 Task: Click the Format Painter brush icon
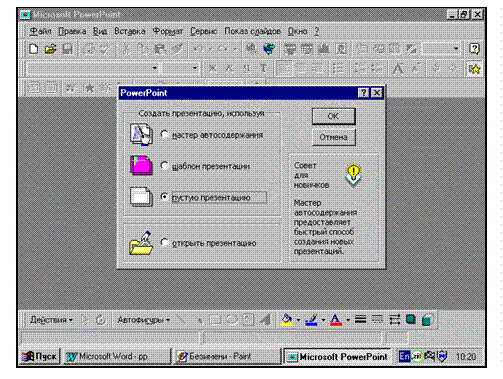click(x=177, y=49)
